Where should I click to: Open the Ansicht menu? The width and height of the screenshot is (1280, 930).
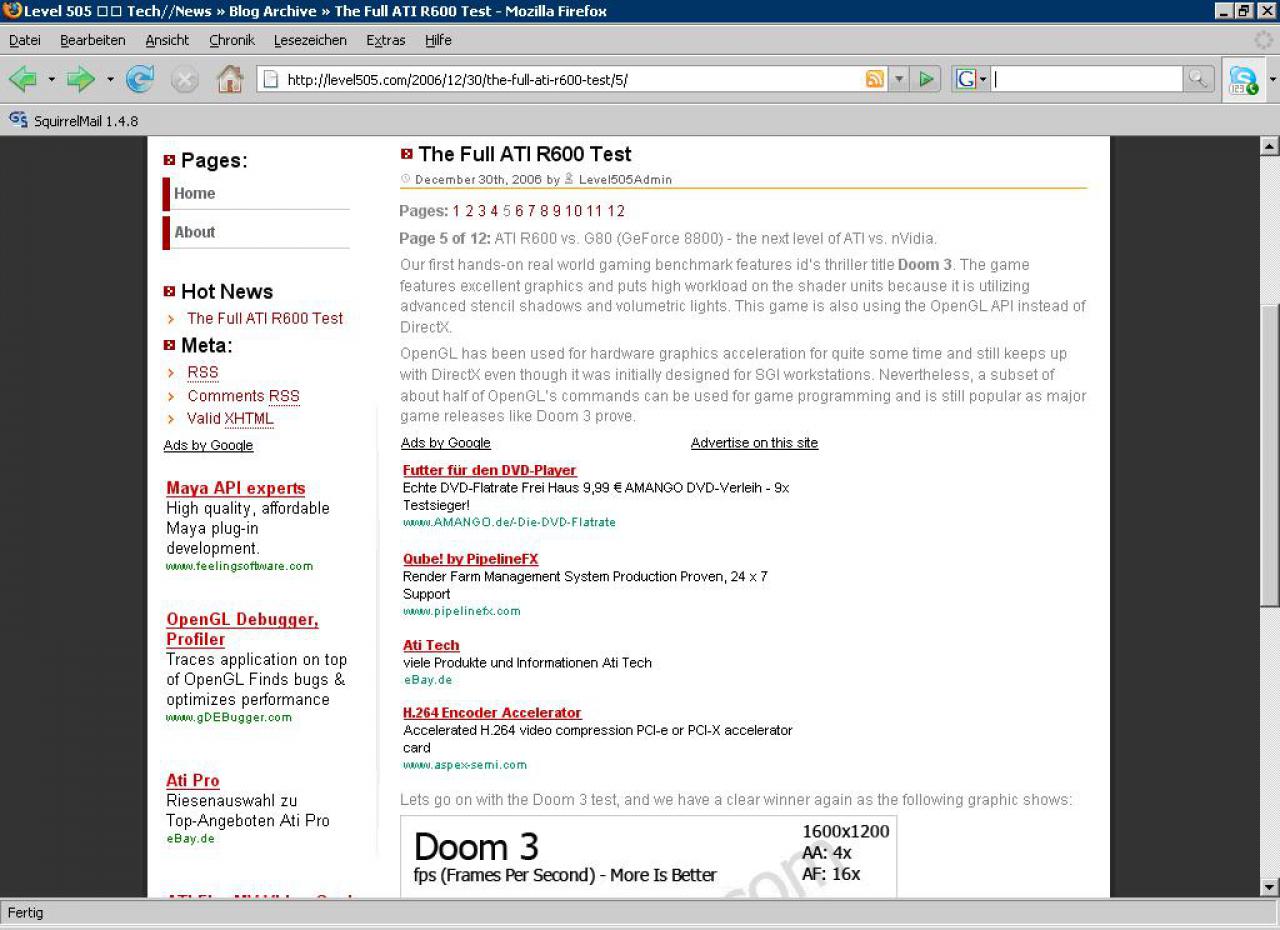(x=167, y=40)
